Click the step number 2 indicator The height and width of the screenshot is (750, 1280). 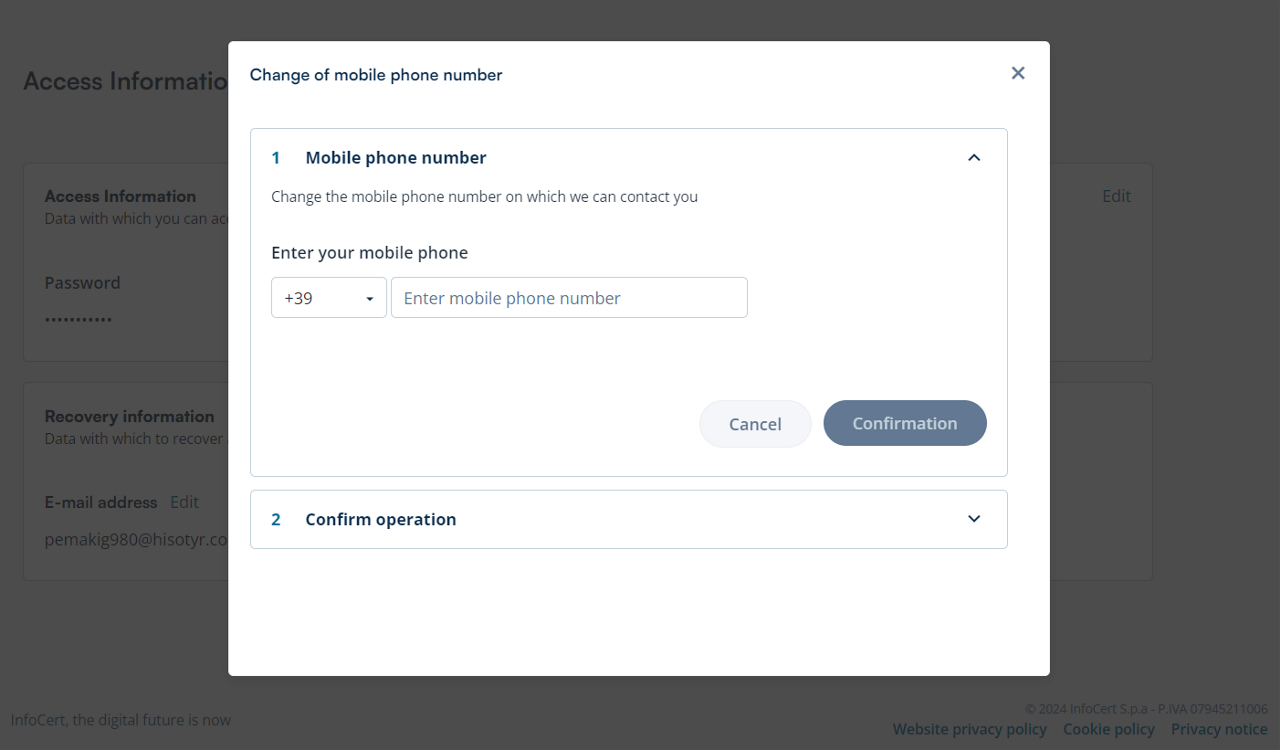[x=276, y=519]
